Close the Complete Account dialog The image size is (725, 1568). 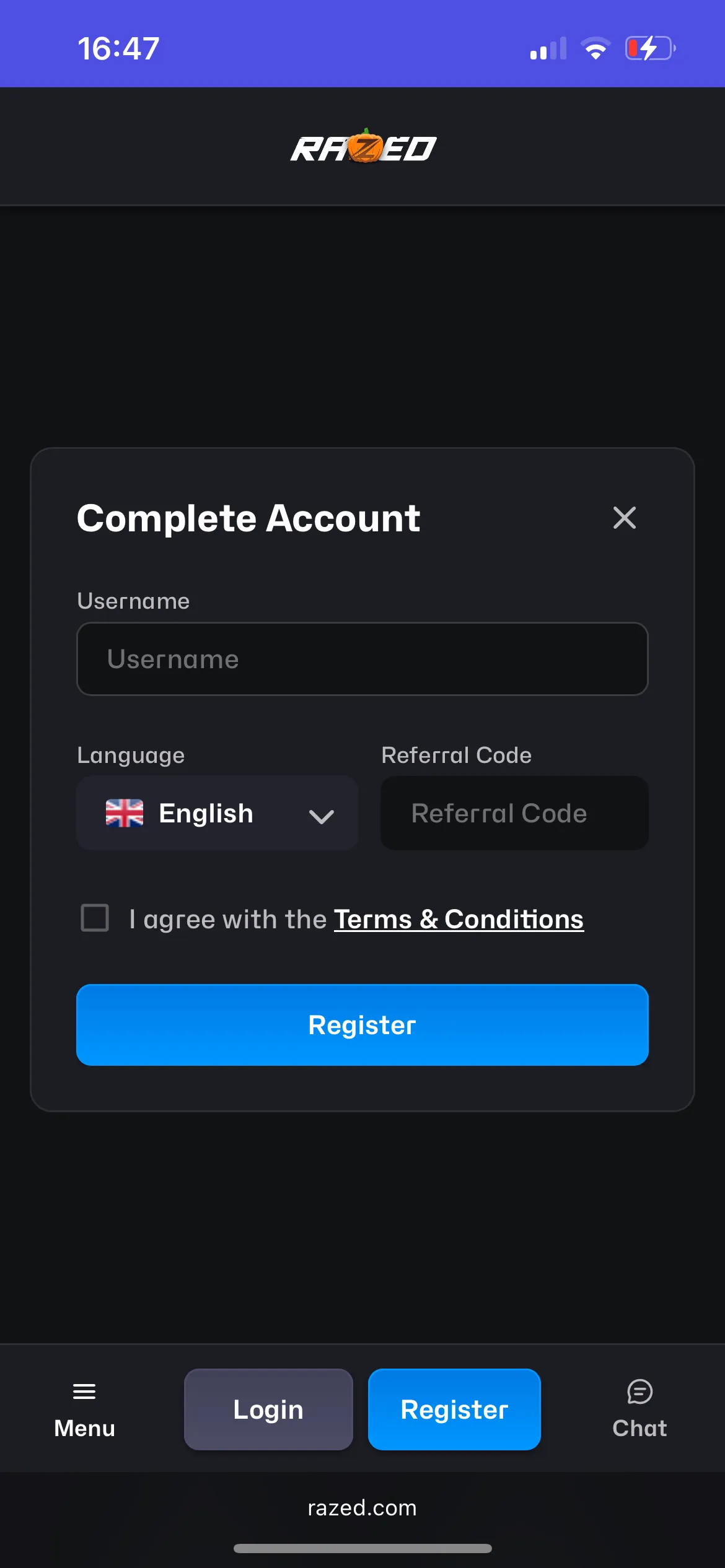pos(624,518)
